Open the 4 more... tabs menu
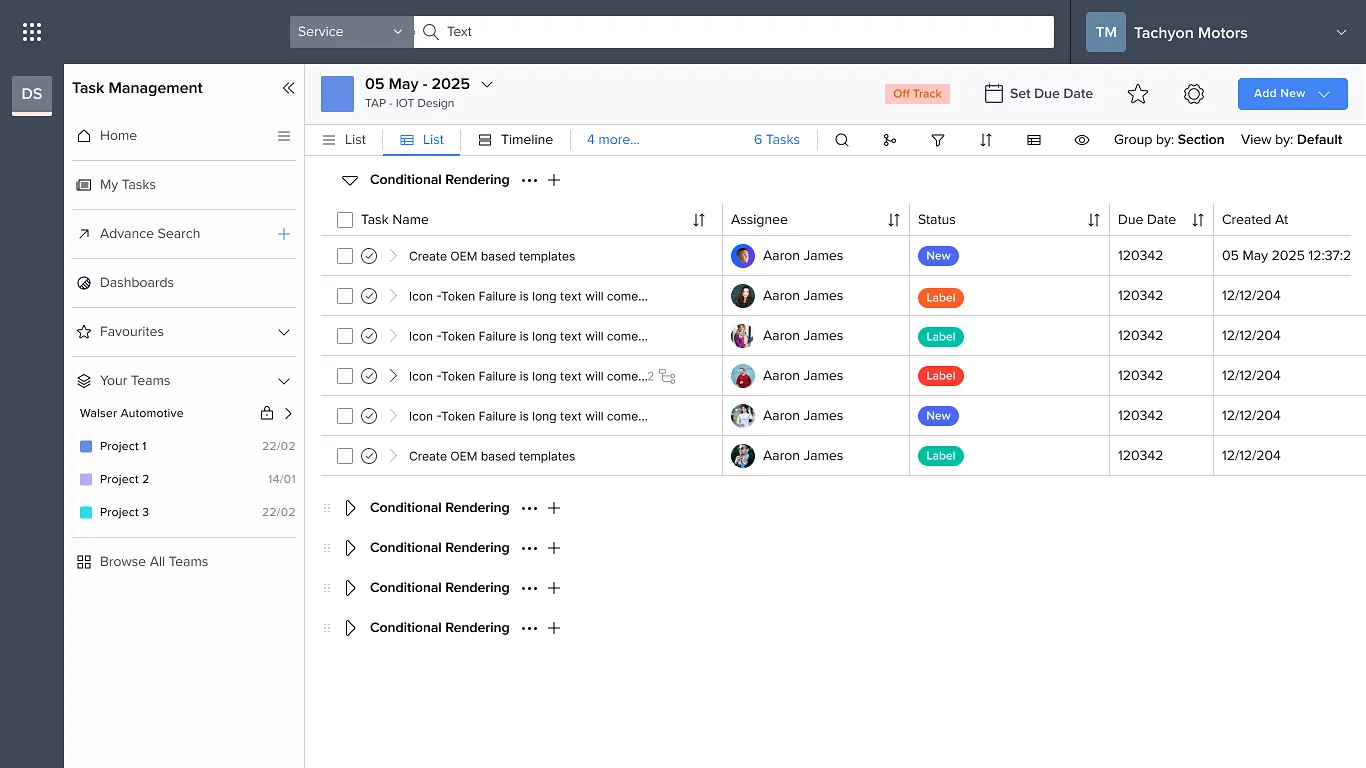This screenshot has height=768, width=1366. coord(613,140)
